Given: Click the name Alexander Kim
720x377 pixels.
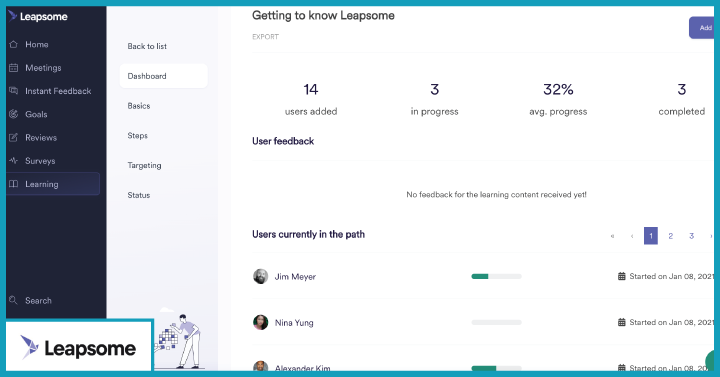Looking at the screenshot, I should (302, 368).
